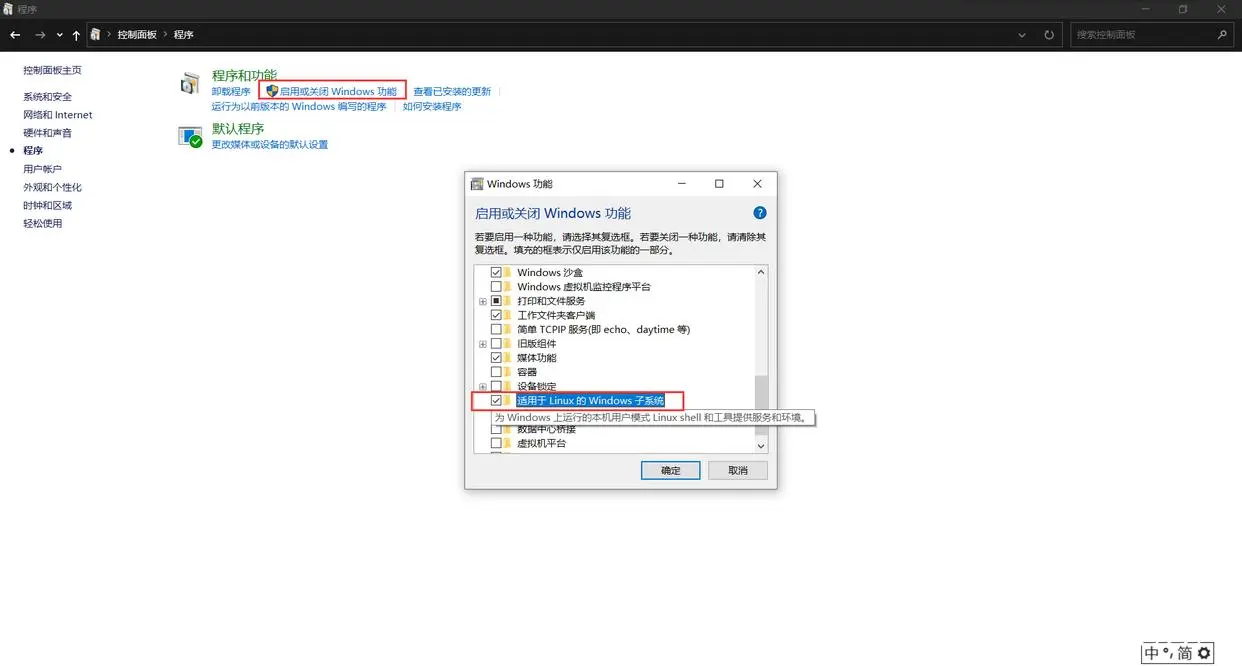Image resolution: width=1242 pixels, height=666 pixels.
Task: Select the 简单 TCPIP 服务 row text
Action: pyautogui.click(x=603, y=329)
